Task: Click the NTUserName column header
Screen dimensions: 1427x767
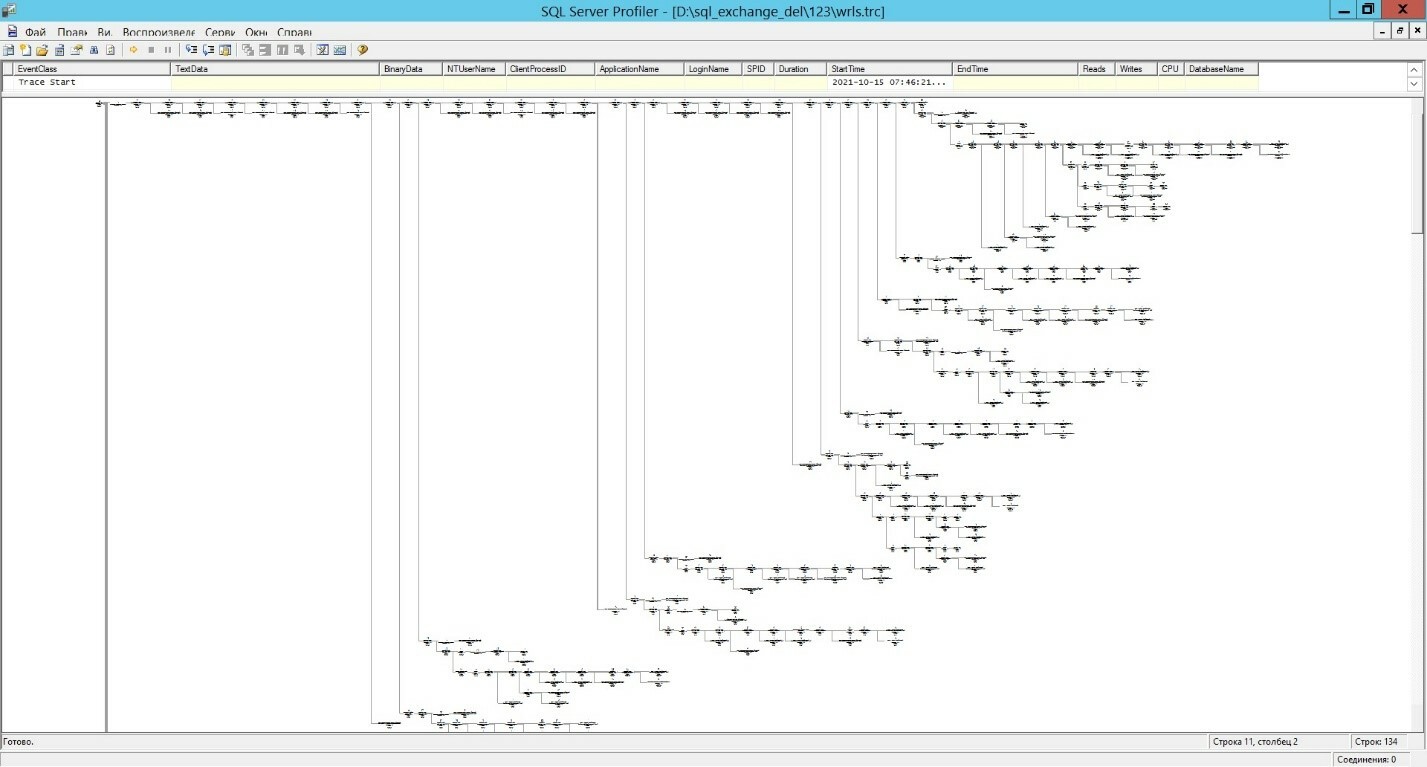Action: coord(475,69)
